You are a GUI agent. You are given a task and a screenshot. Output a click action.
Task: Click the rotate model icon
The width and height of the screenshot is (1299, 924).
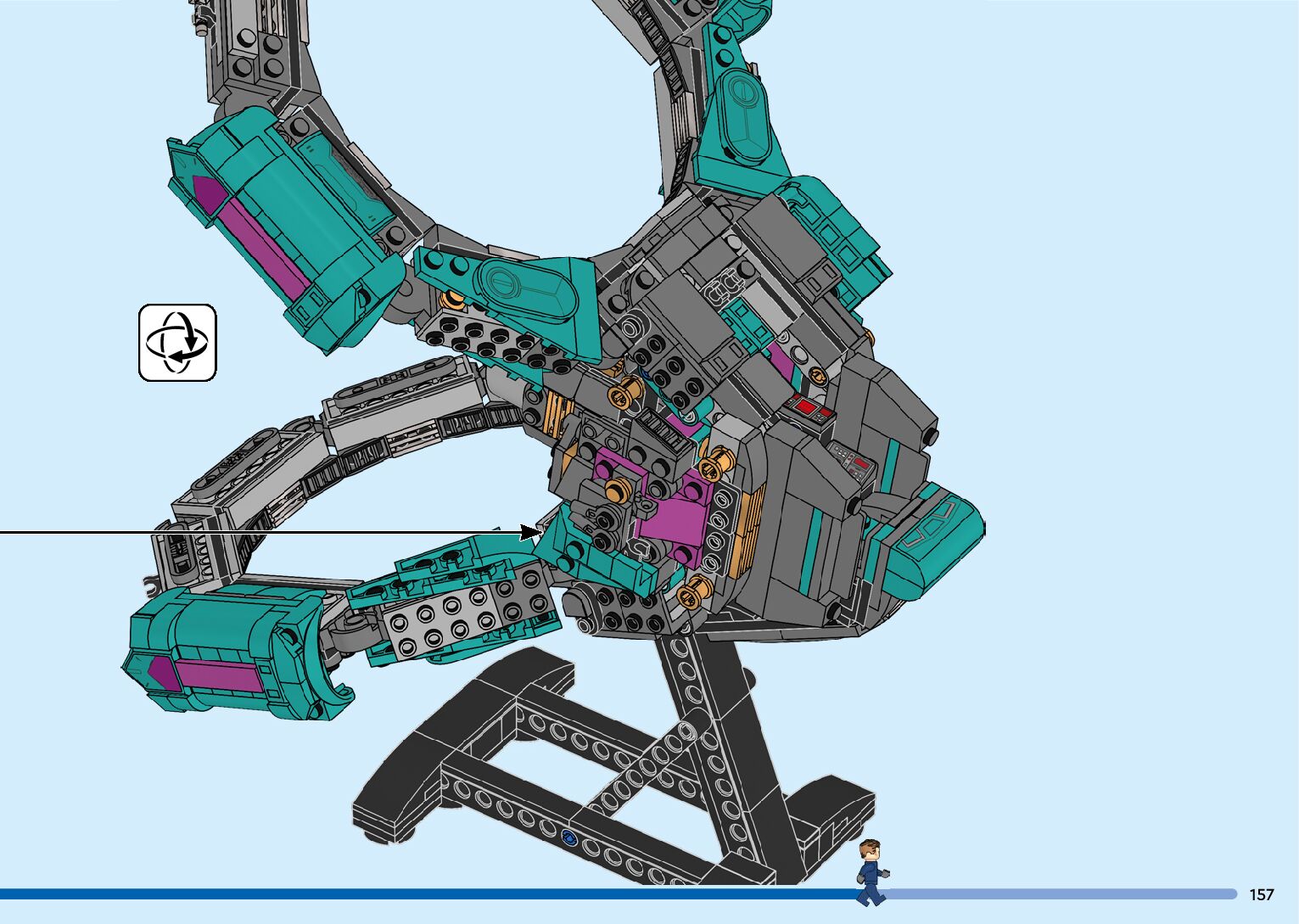[x=177, y=343]
